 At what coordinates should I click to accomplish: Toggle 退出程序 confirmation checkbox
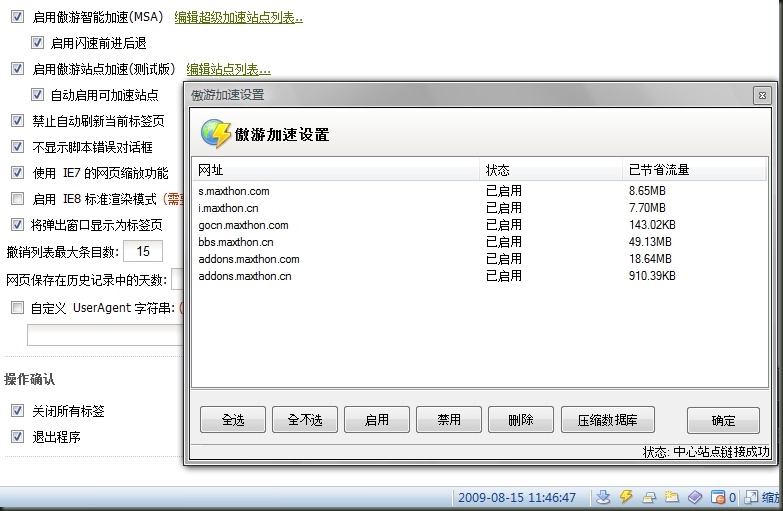point(17,437)
